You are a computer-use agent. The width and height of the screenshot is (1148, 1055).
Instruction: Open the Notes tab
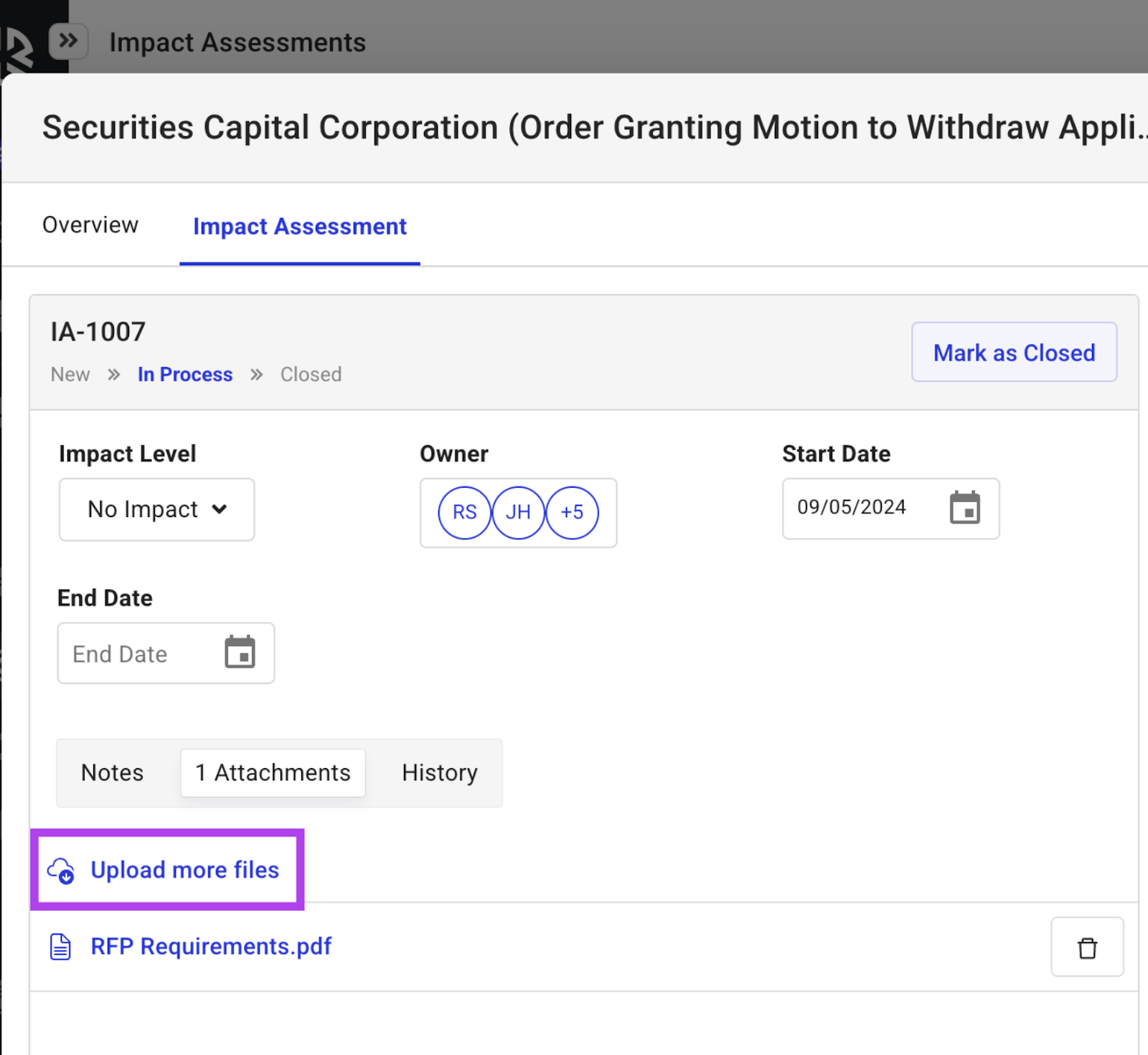point(113,772)
